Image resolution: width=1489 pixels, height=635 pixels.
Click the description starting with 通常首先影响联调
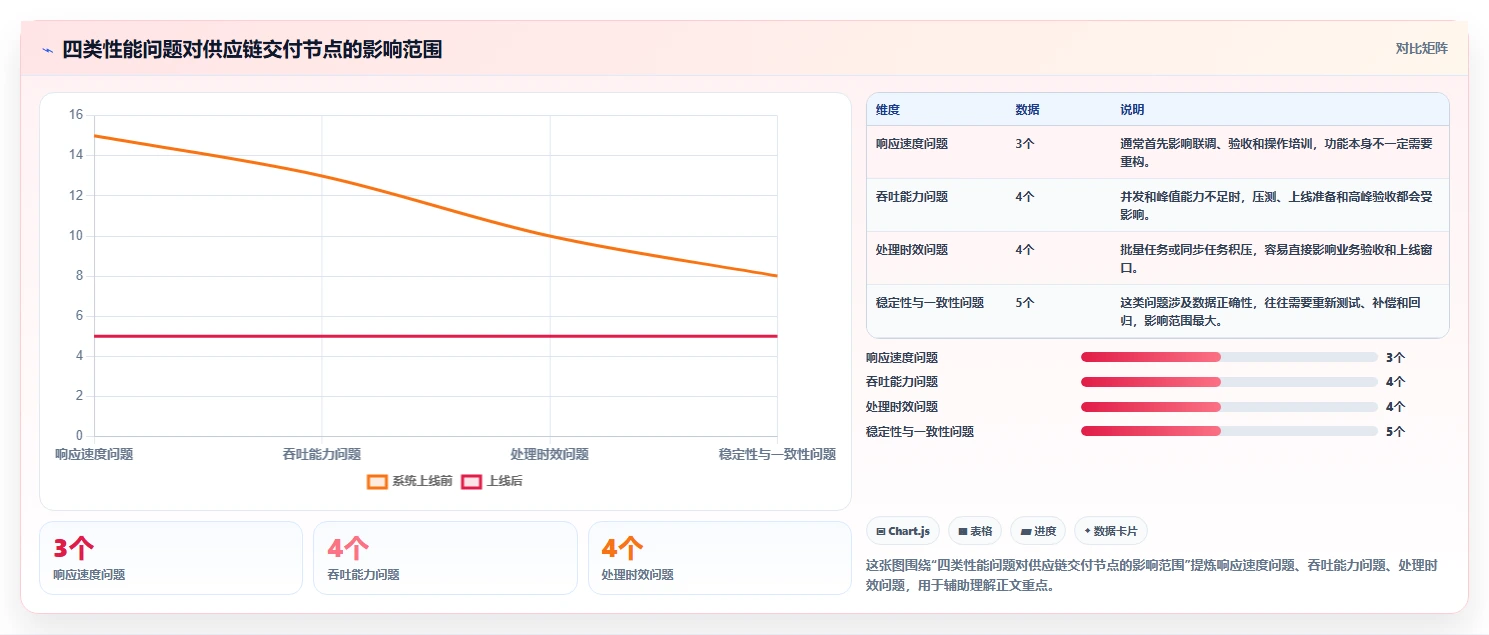(x=1276, y=153)
